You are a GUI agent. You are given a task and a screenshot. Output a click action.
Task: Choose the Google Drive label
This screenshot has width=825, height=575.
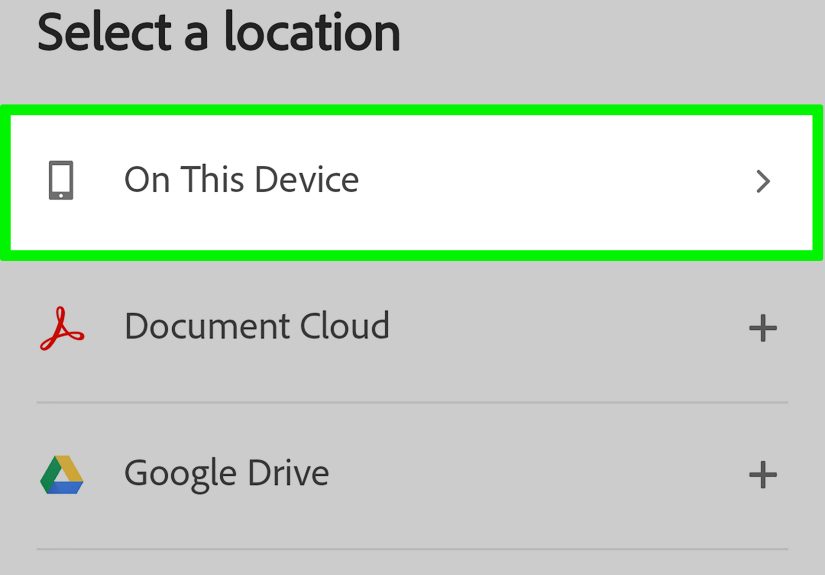(x=226, y=473)
